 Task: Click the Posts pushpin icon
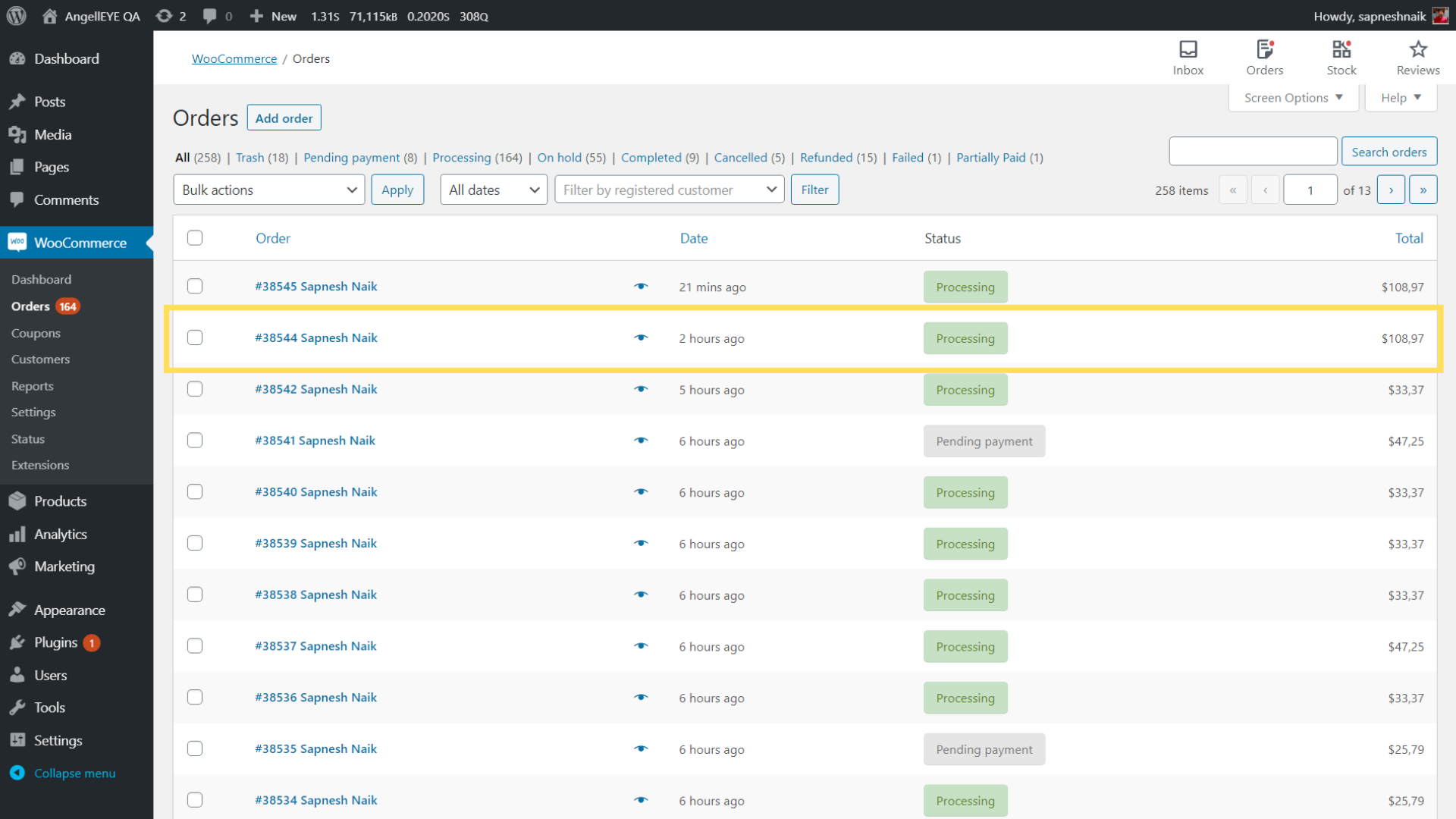[x=17, y=102]
